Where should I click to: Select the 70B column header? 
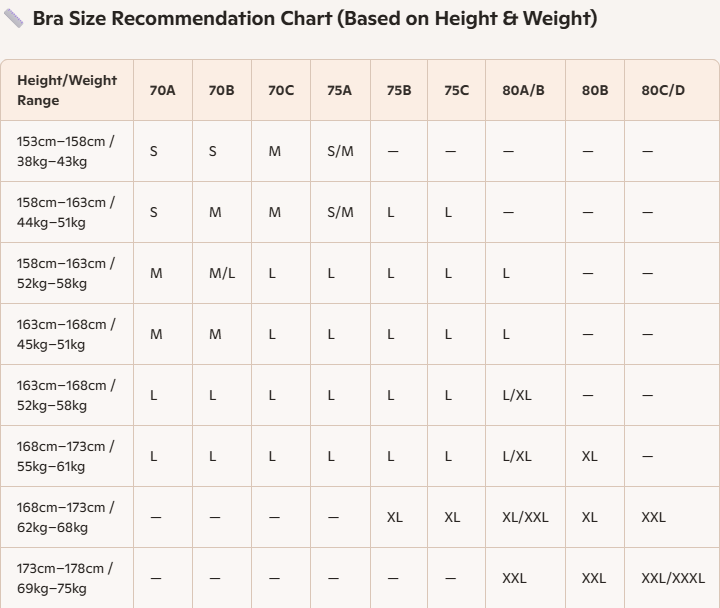pyautogui.click(x=221, y=90)
